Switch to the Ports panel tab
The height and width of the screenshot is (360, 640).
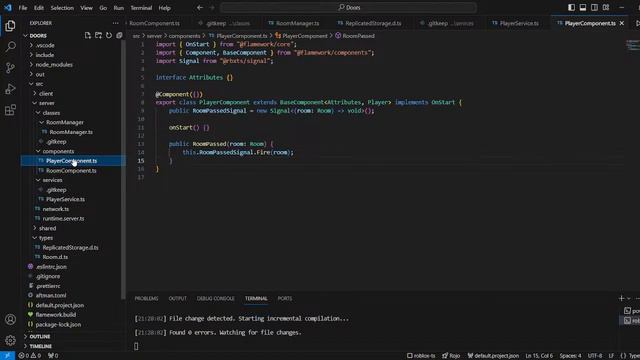(285, 298)
